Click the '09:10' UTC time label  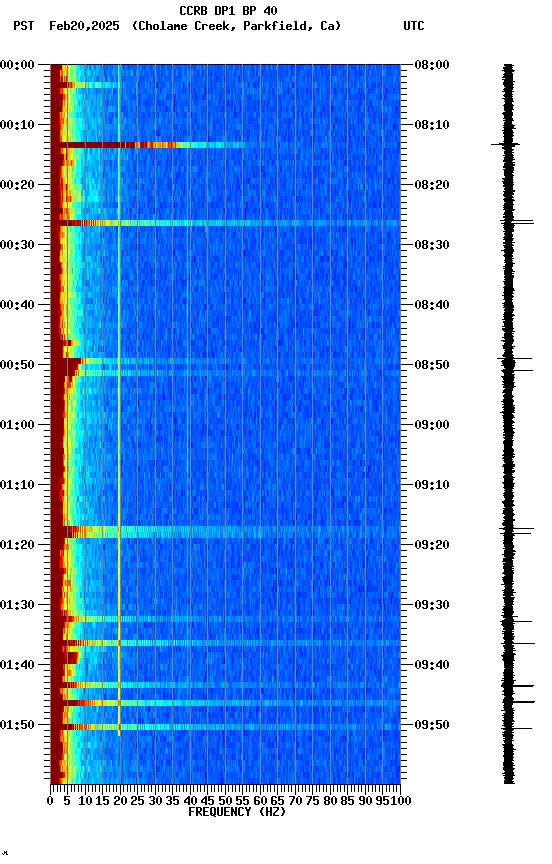point(432,485)
